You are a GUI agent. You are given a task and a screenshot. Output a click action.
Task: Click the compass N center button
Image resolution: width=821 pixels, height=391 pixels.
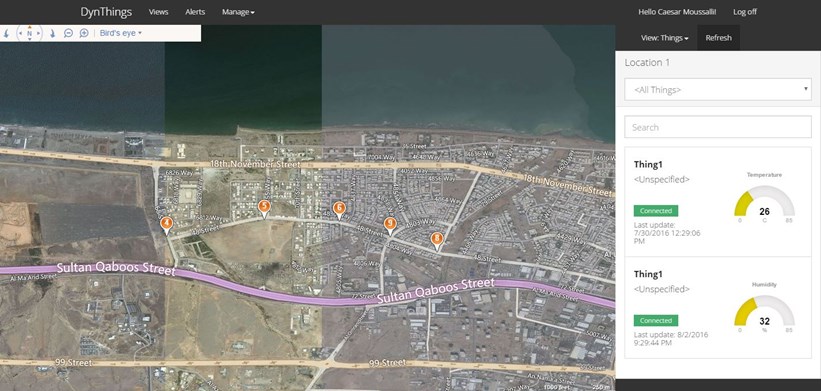click(x=29, y=33)
